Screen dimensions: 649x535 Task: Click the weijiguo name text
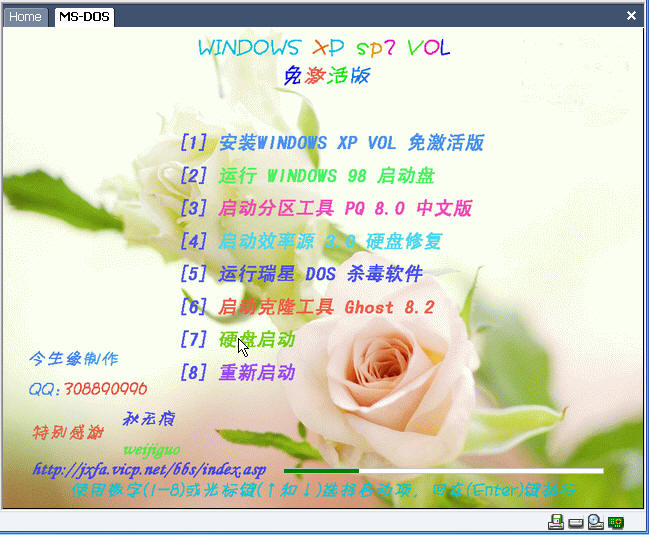click(152, 450)
